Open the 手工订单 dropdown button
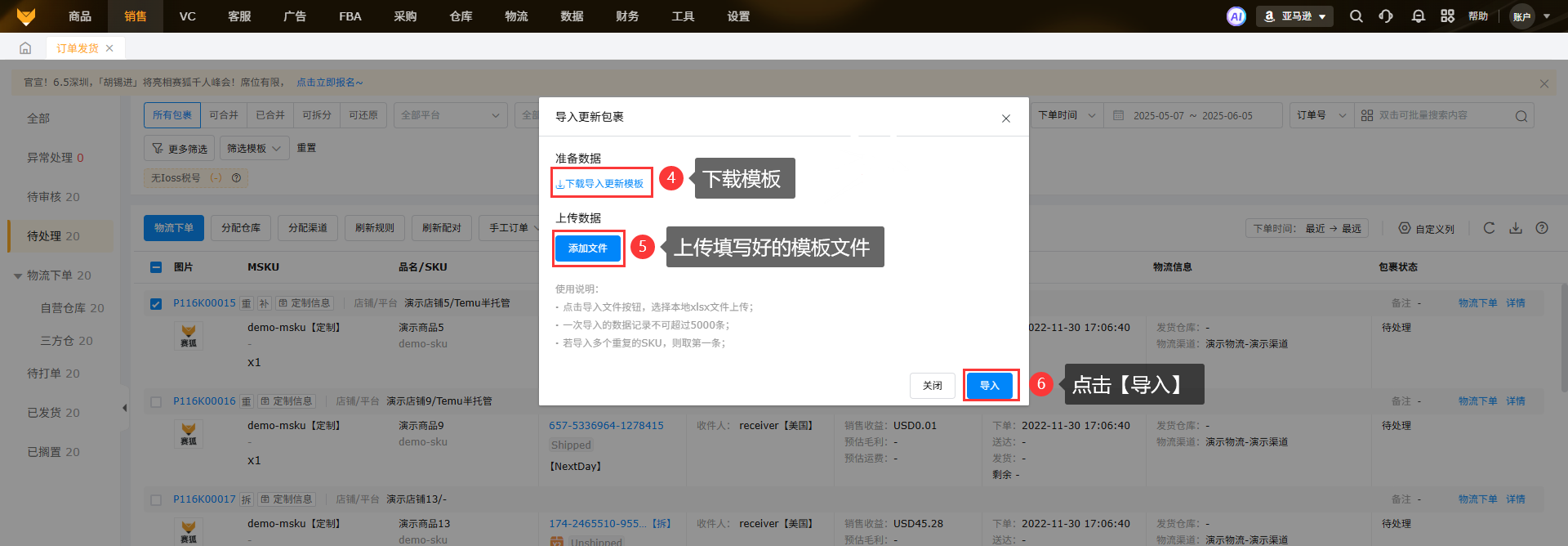This screenshot has height=546, width=1568. (510, 228)
